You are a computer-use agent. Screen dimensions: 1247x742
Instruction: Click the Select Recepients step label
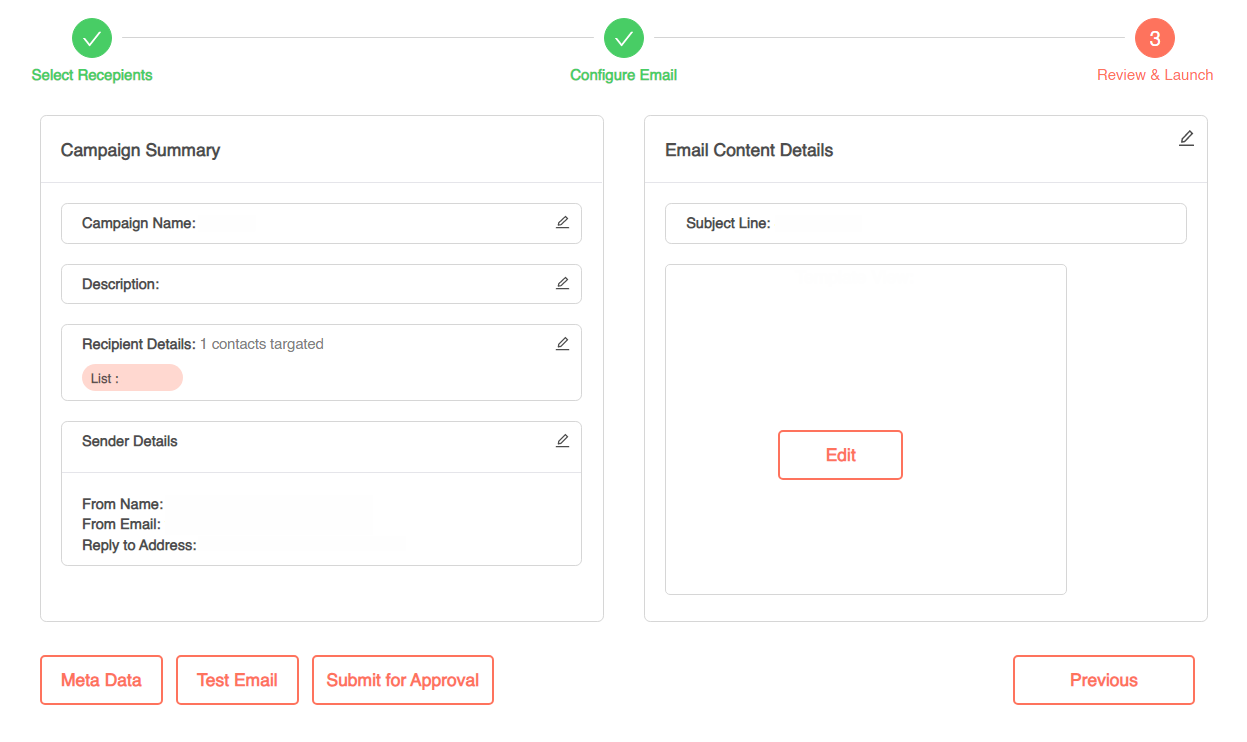pos(91,74)
